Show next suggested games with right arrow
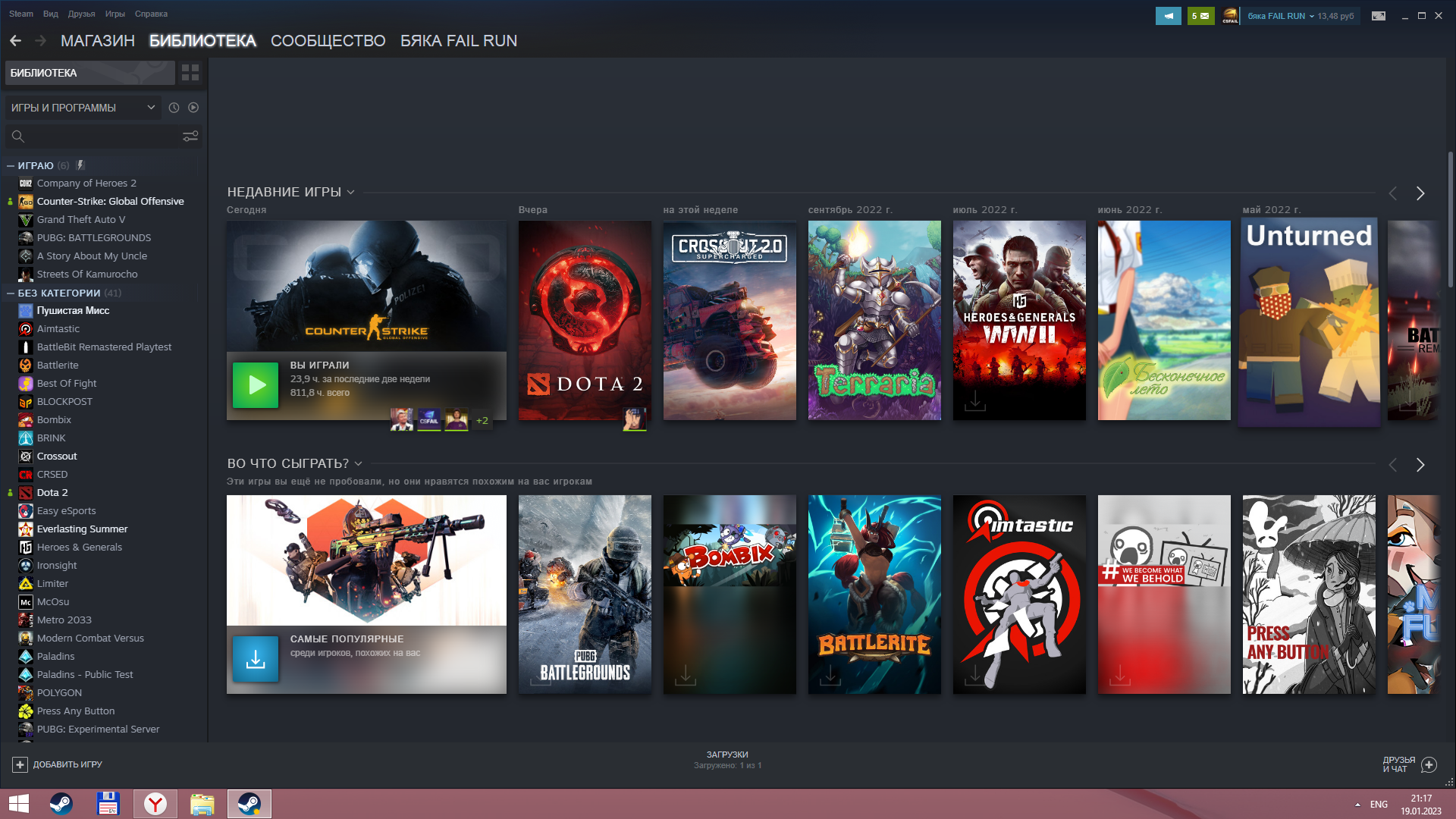The height and width of the screenshot is (819, 1456). click(x=1420, y=465)
